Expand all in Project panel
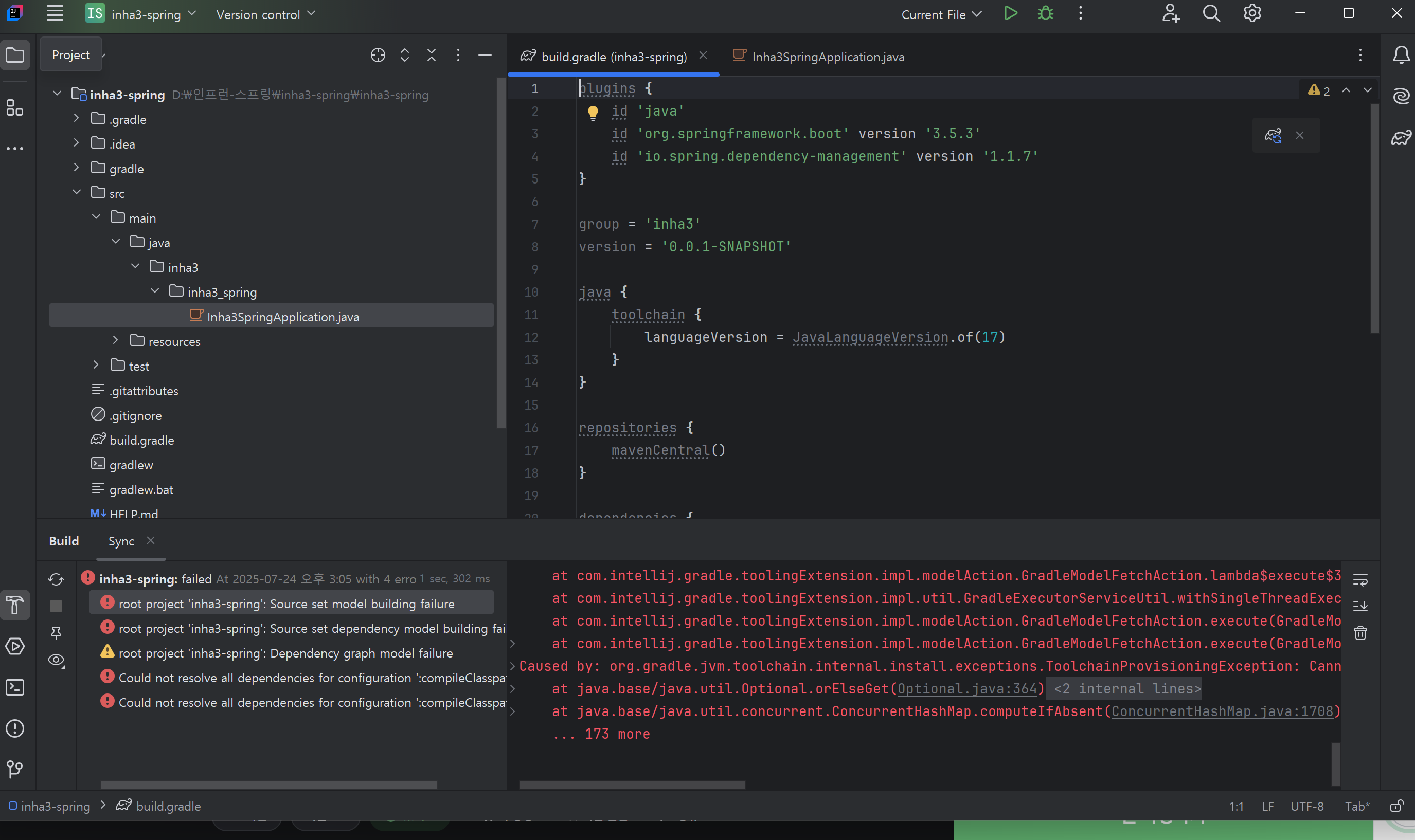The width and height of the screenshot is (1415, 840). click(x=405, y=55)
